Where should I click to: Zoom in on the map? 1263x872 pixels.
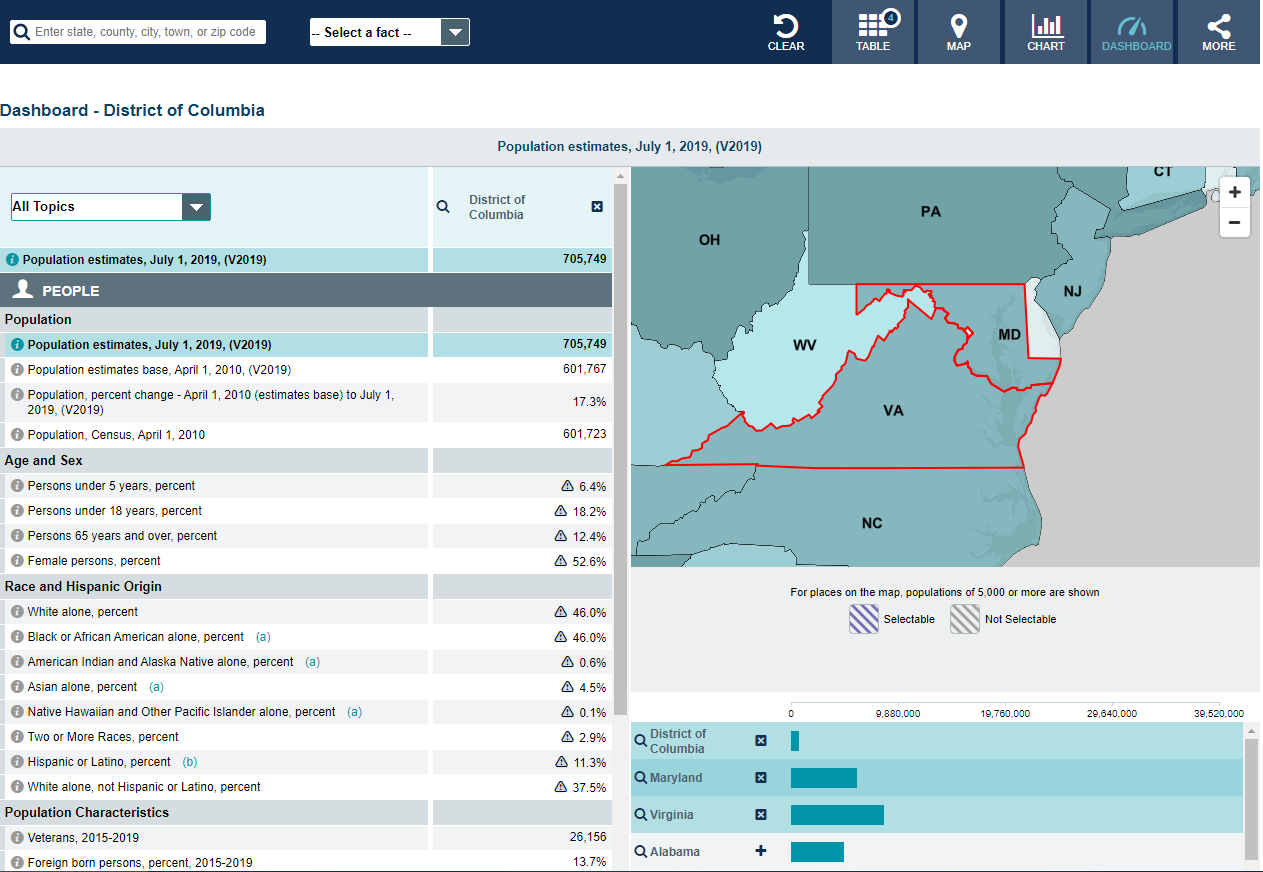1235,192
